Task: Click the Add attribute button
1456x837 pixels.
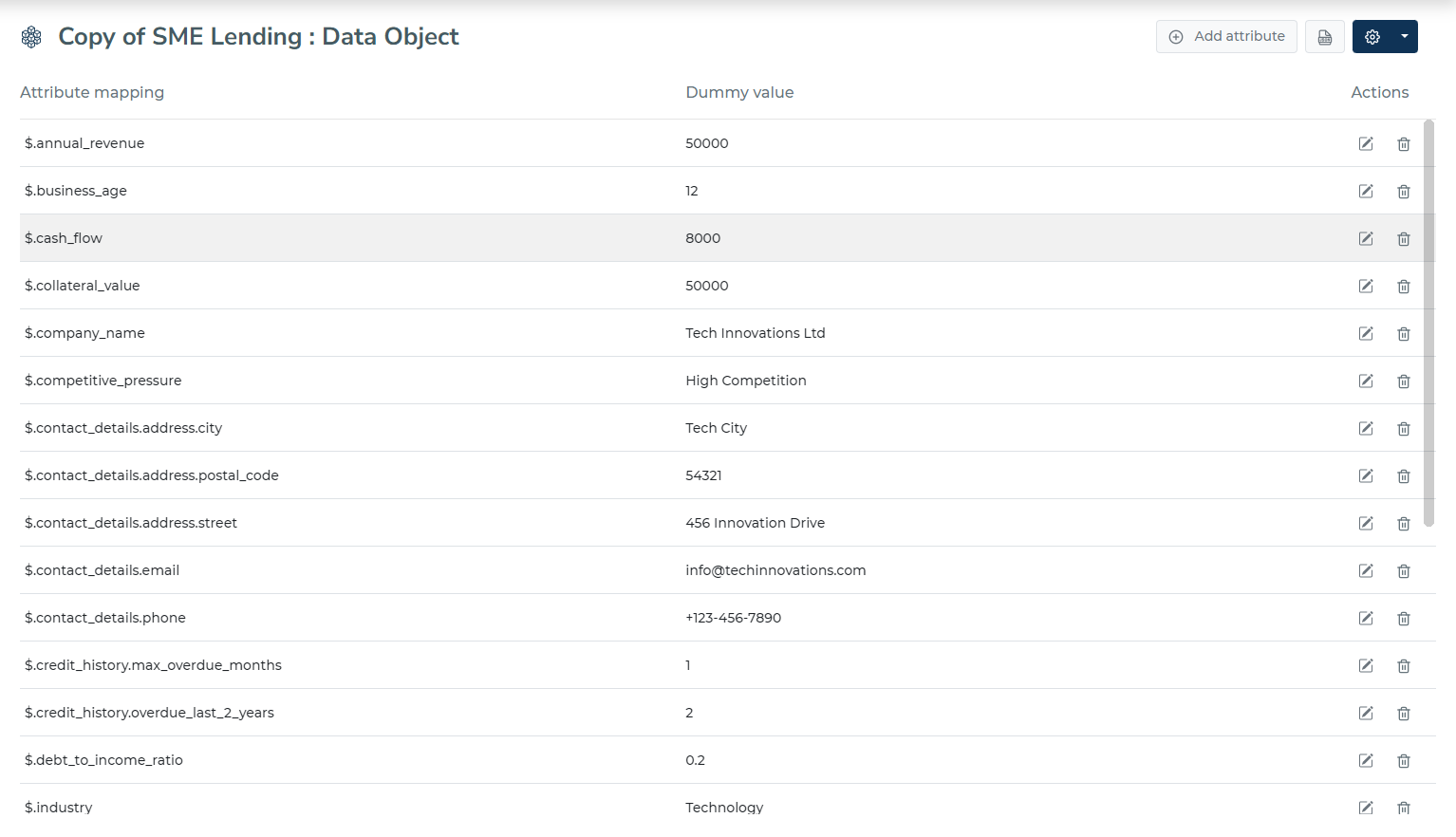Action: click(1226, 37)
